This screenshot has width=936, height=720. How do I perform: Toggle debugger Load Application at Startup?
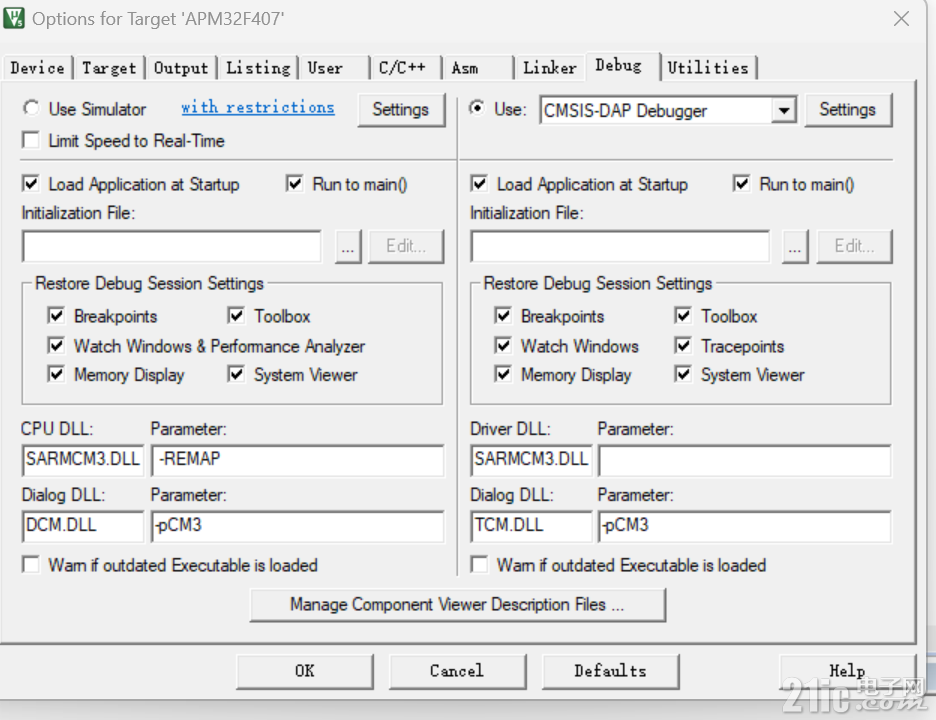(479, 183)
